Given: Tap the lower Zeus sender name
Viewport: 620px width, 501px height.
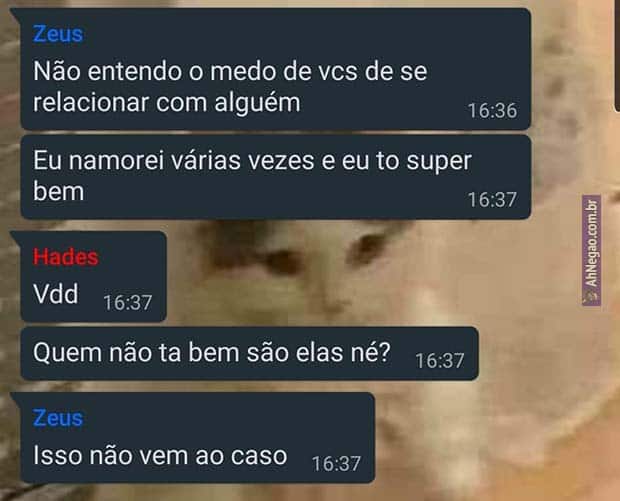Looking at the screenshot, I should tap(58, 418).
